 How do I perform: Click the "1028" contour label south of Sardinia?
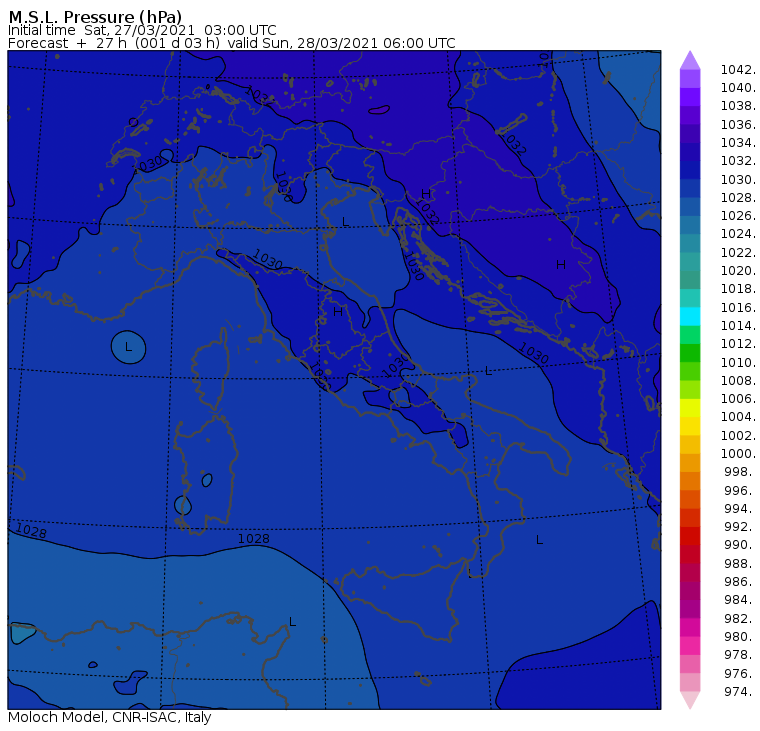[253, 539]
